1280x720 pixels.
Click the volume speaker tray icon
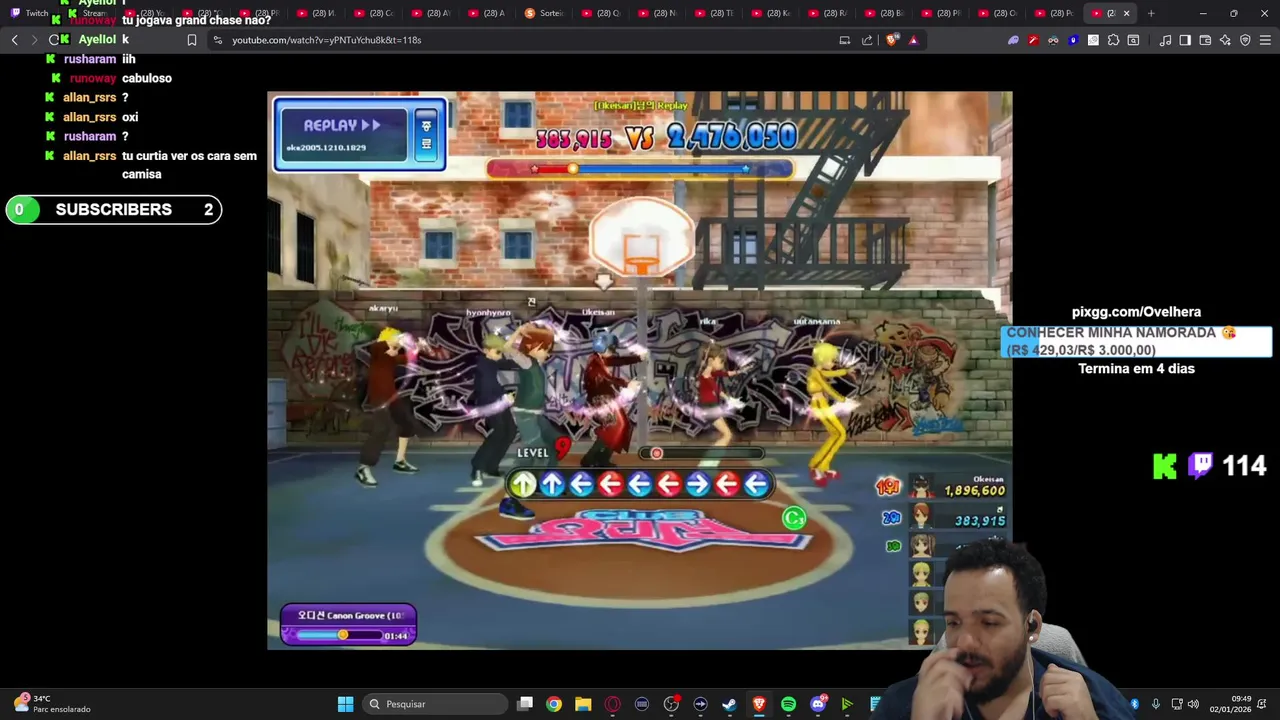click(x=1193, y=704)
